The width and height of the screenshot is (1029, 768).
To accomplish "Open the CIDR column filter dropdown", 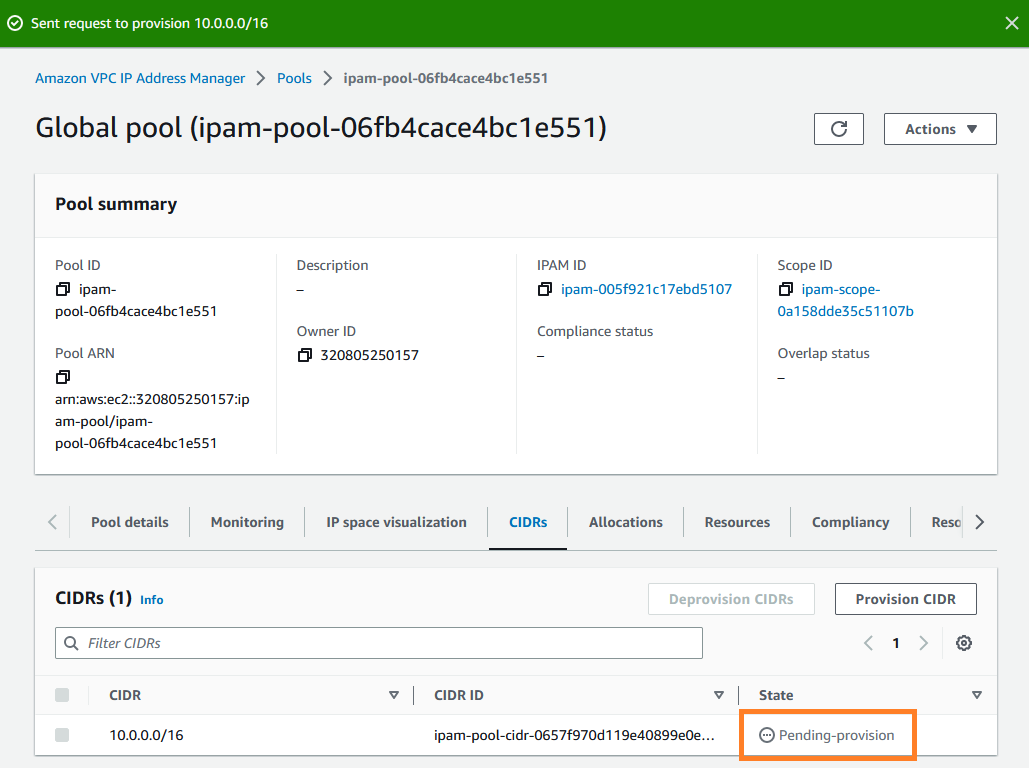I will [x=394, y=694].
